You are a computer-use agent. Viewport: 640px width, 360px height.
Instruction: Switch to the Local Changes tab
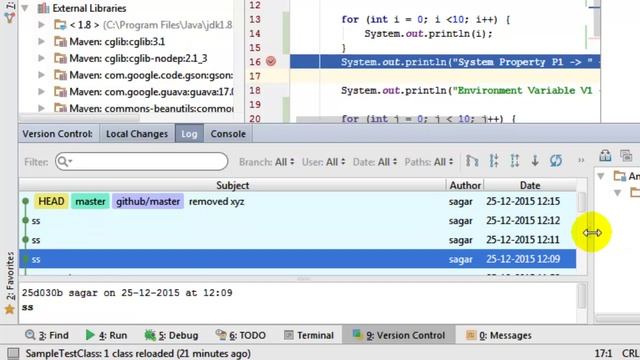click(x=137, y=134)
